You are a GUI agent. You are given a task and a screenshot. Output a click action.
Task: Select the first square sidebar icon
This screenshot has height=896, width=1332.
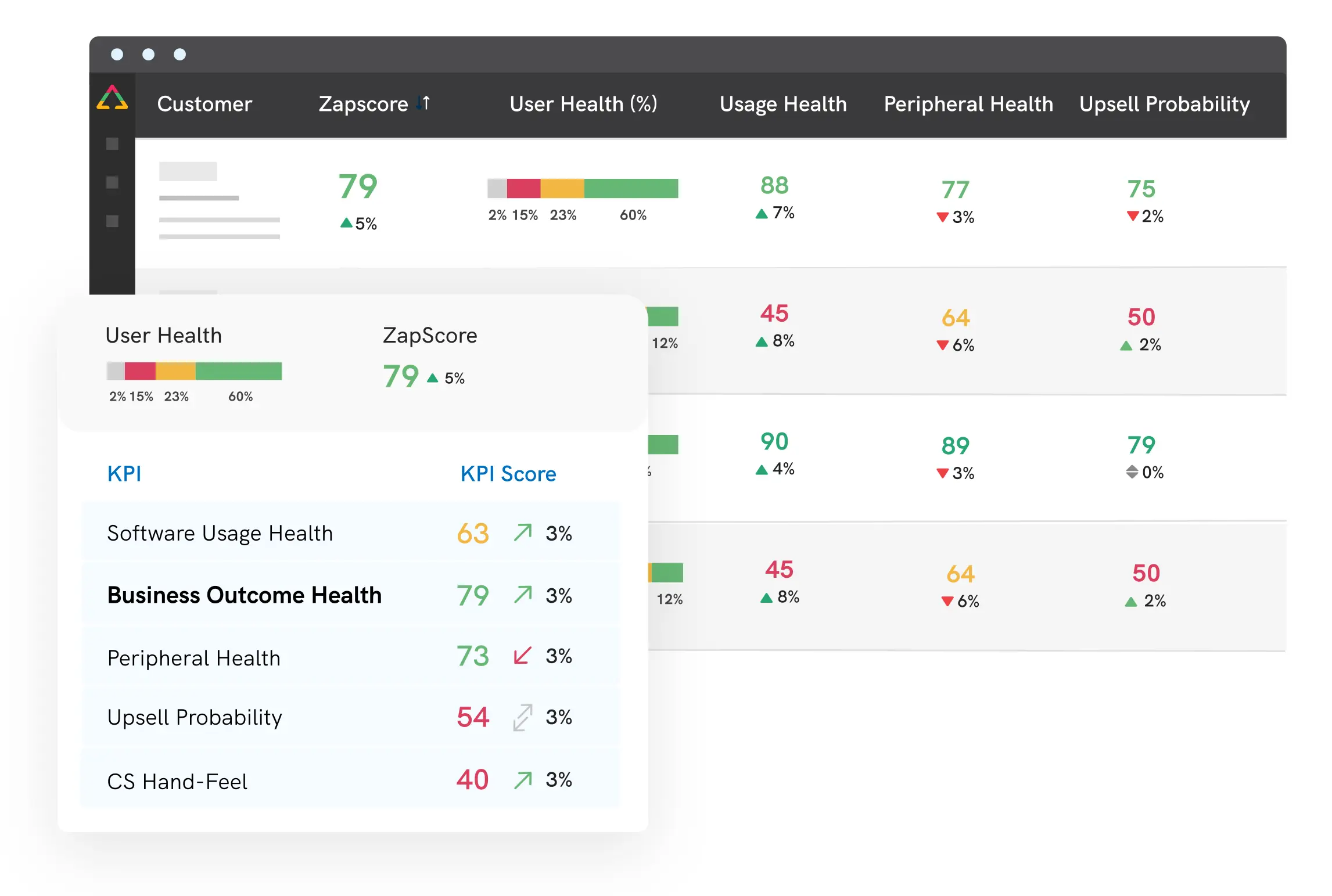(x=112, y=143)
